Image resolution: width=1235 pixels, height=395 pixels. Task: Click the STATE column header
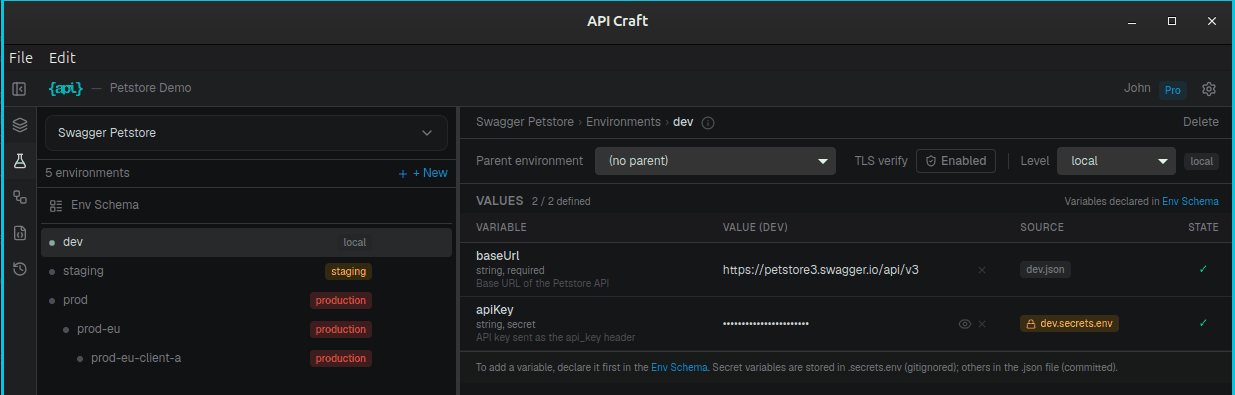tap(1203, 227)
